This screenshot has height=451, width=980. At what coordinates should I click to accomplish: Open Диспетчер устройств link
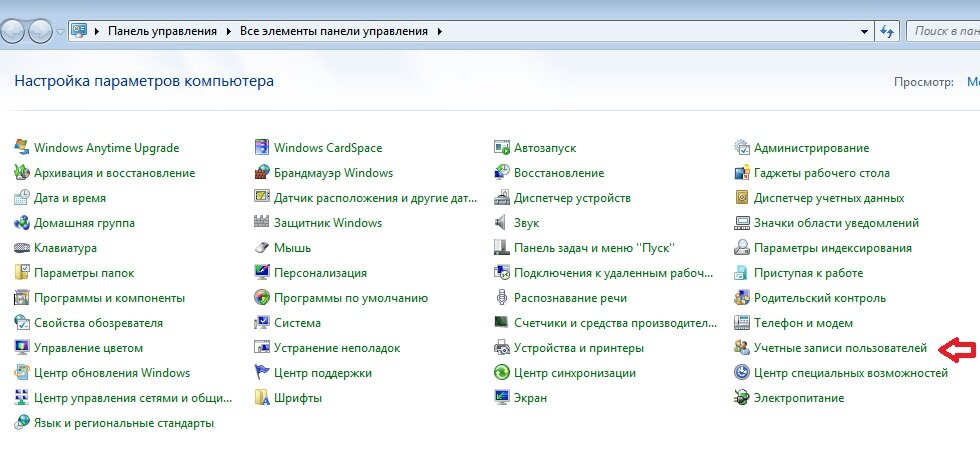coord(572,198)
